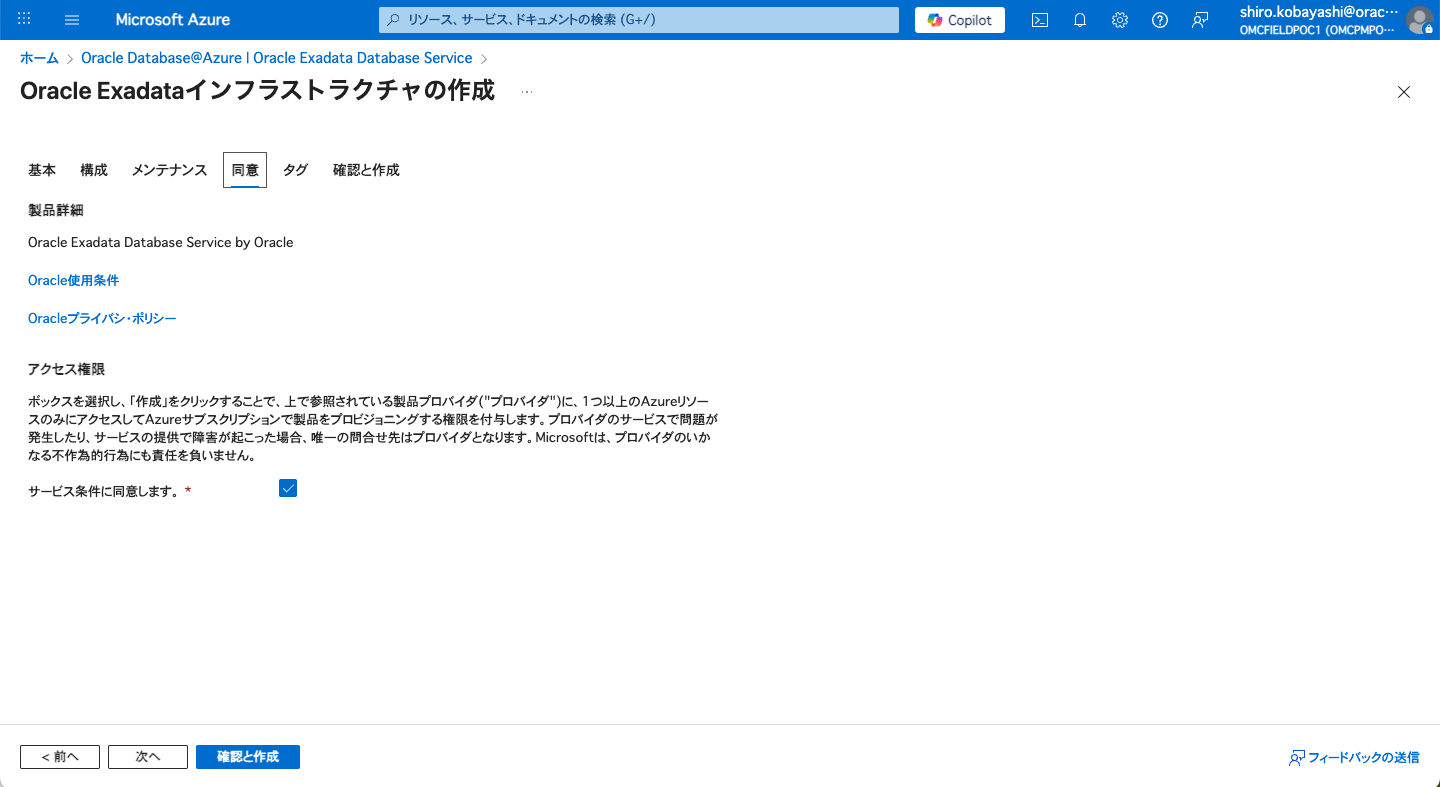The width and height of the screenshot is (1440, 787).
Task: Switch to the タグ tab
Action: point(295,169)
